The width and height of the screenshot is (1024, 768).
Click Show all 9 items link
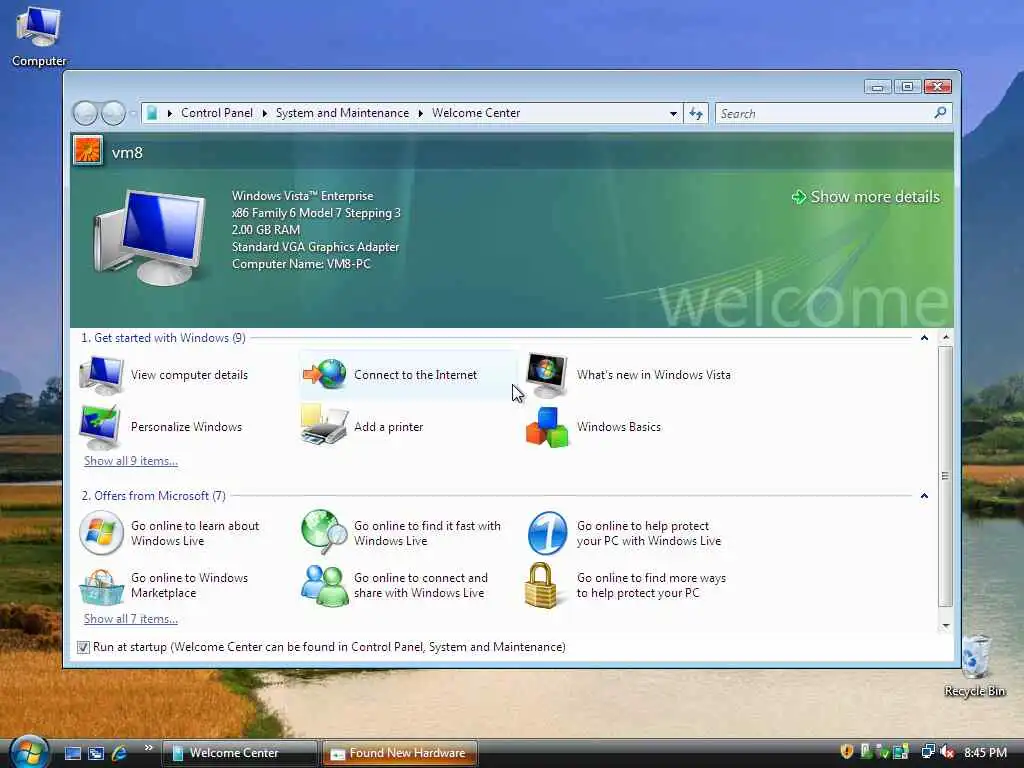(x=131, y=460)
